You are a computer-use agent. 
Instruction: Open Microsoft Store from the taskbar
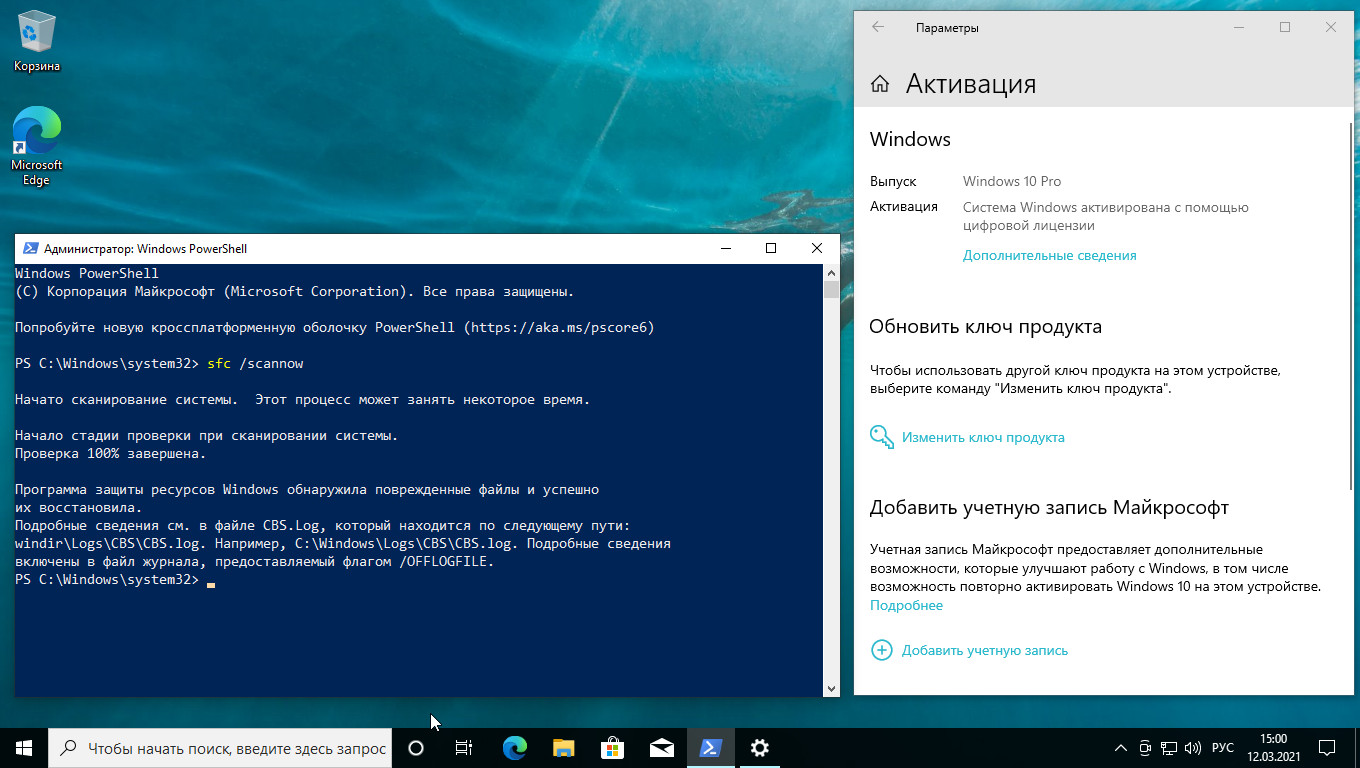(x=612, y=748)
